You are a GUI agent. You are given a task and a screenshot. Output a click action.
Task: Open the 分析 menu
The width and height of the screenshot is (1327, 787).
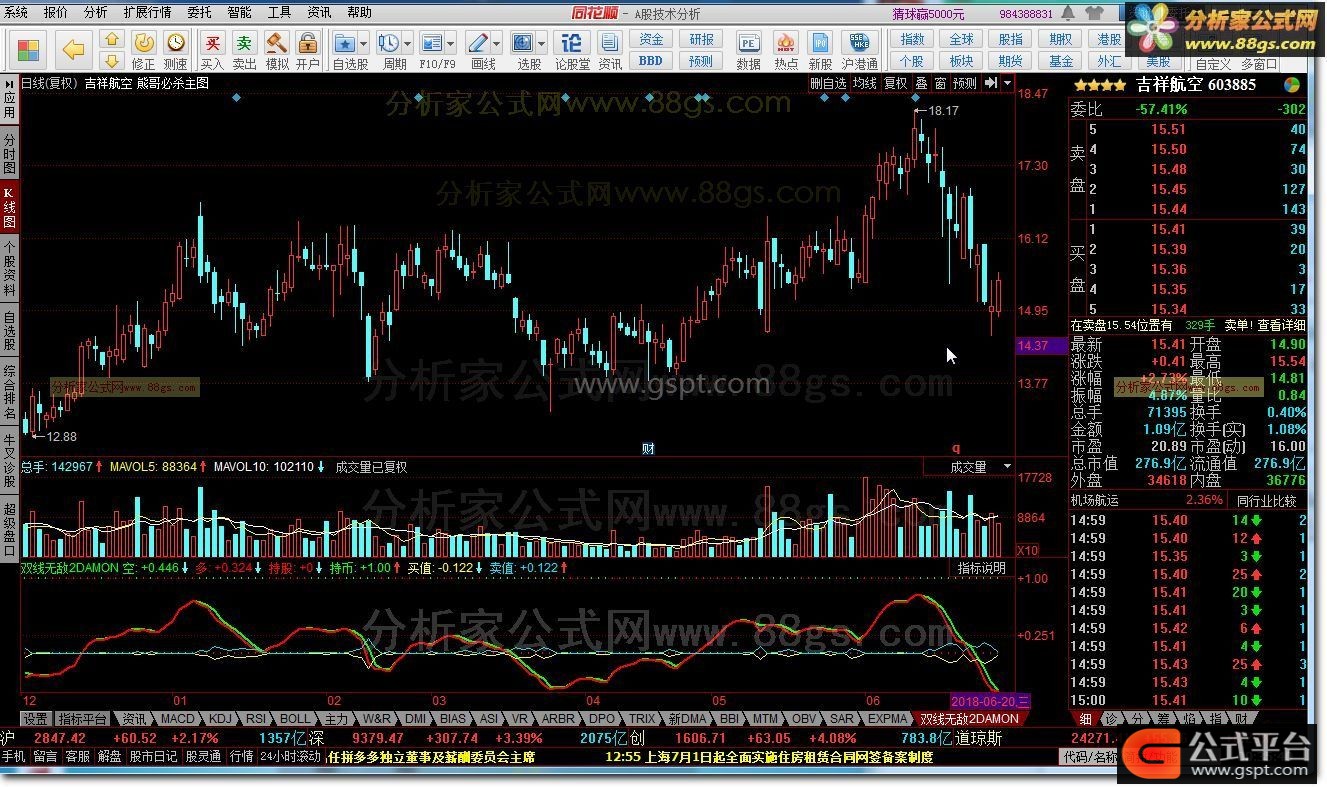pos(95,13)
